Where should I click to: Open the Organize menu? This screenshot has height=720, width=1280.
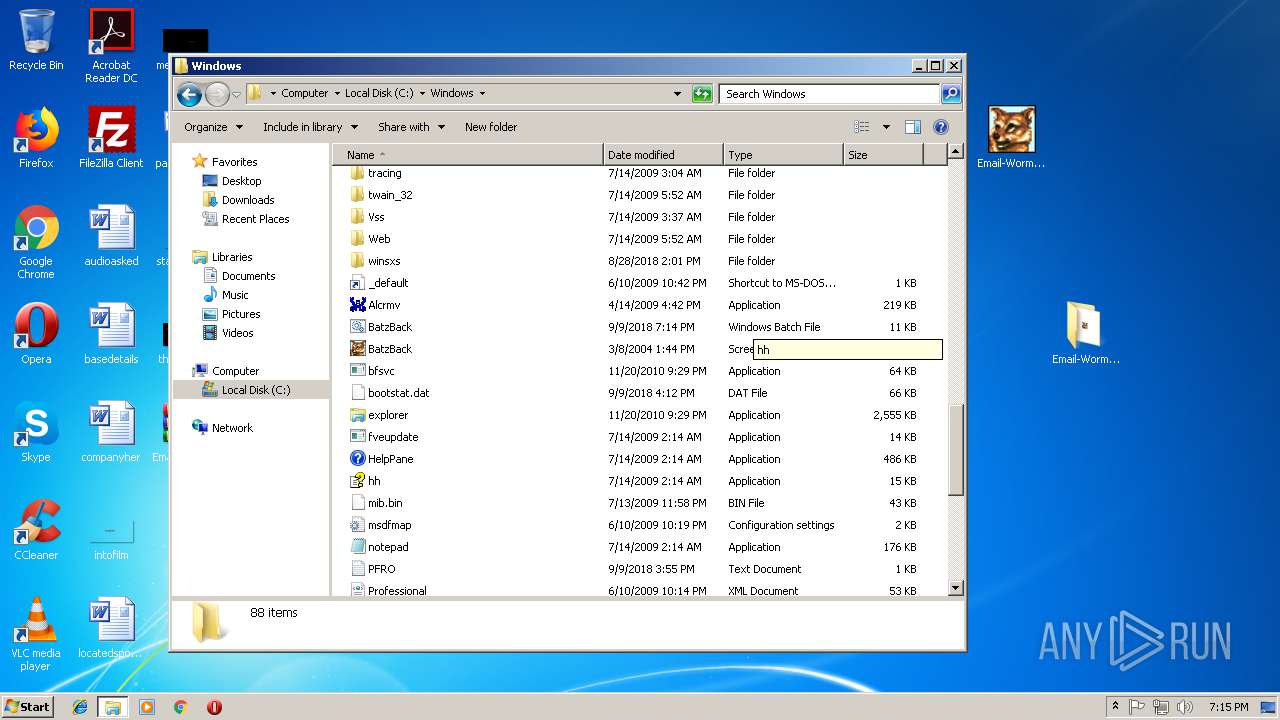213,127
